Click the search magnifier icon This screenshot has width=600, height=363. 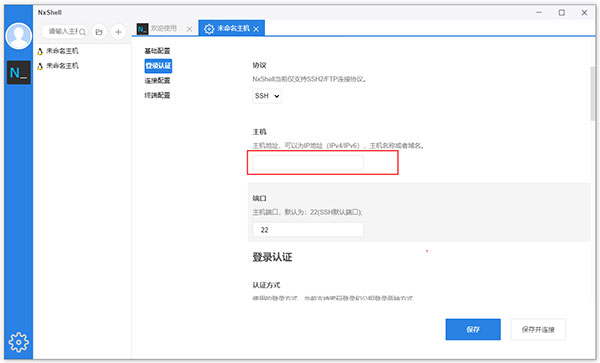(82, 32)
